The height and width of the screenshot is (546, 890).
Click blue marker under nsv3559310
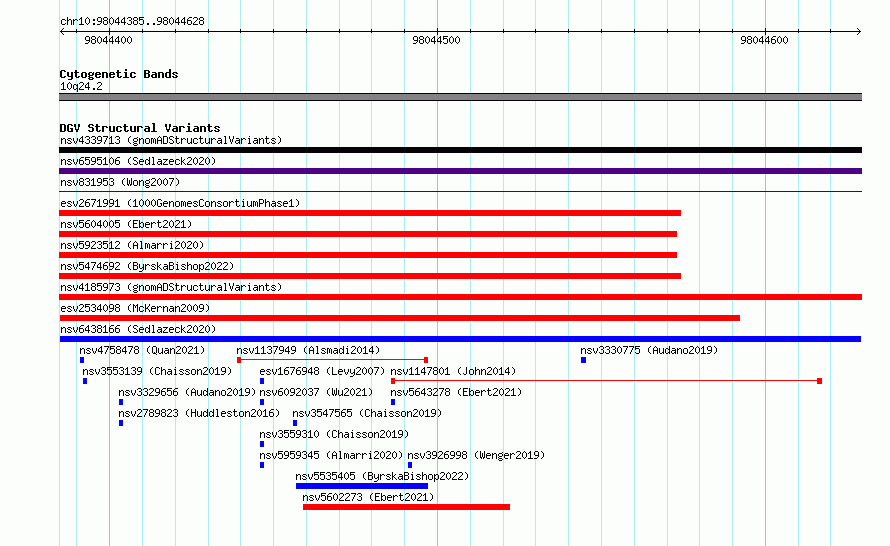coord(262,444)
